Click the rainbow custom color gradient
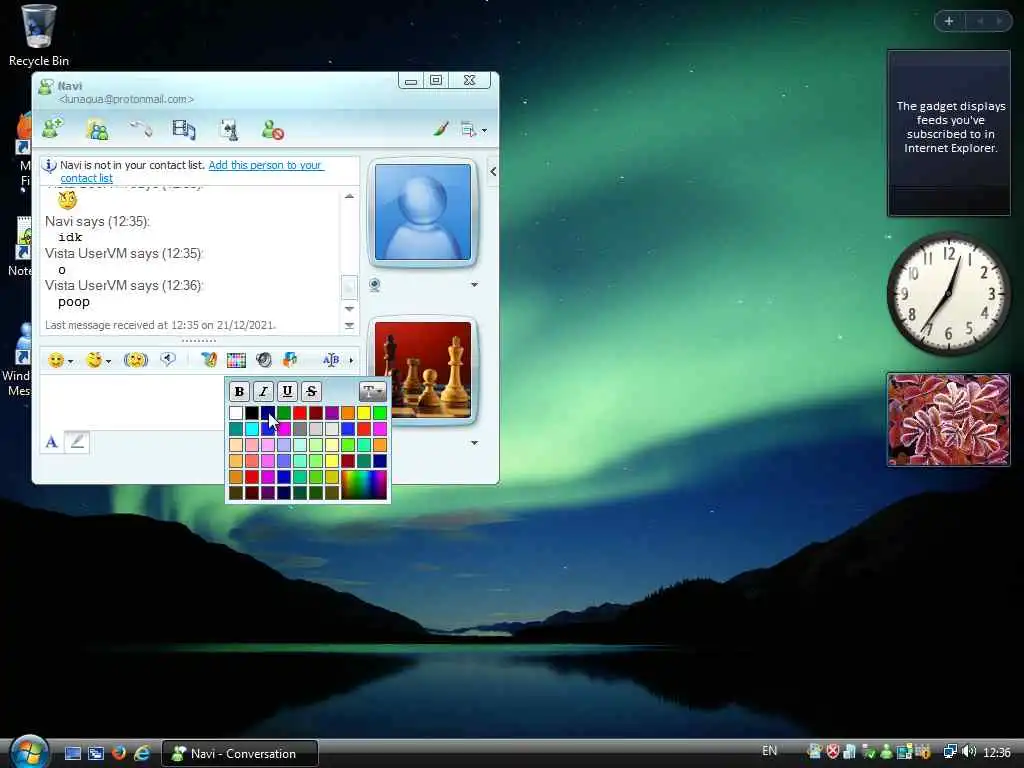This screenshot has height=768, width=1024. click(364, 484)
